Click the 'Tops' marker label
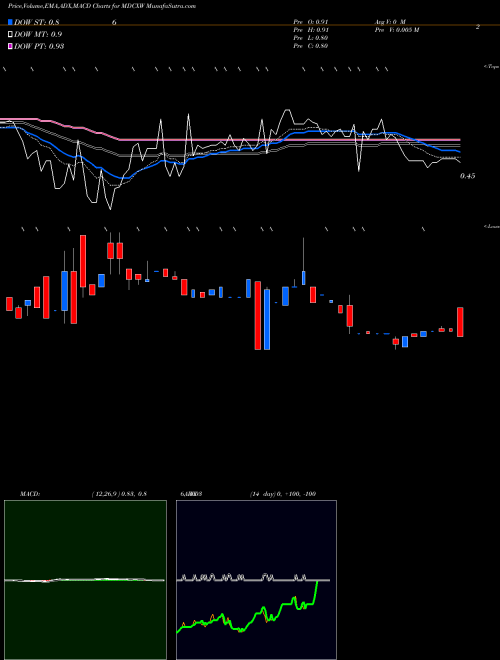Viewport: 500px width, 660px height. (492, 67)
